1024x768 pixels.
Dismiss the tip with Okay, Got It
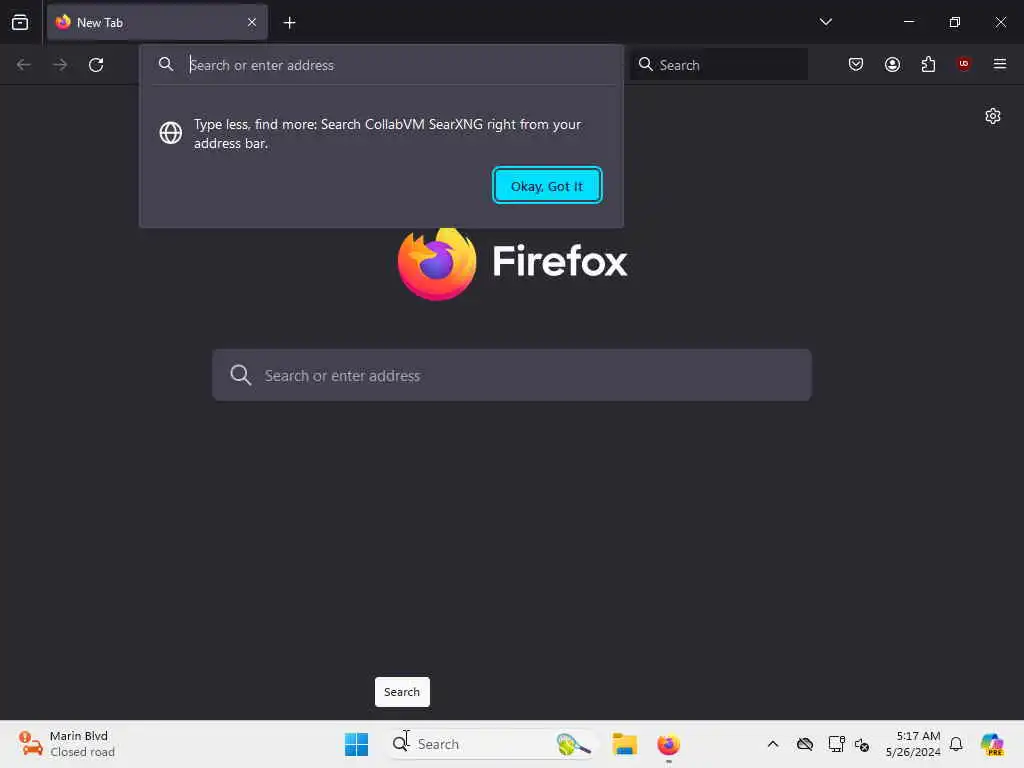[547, 186]
